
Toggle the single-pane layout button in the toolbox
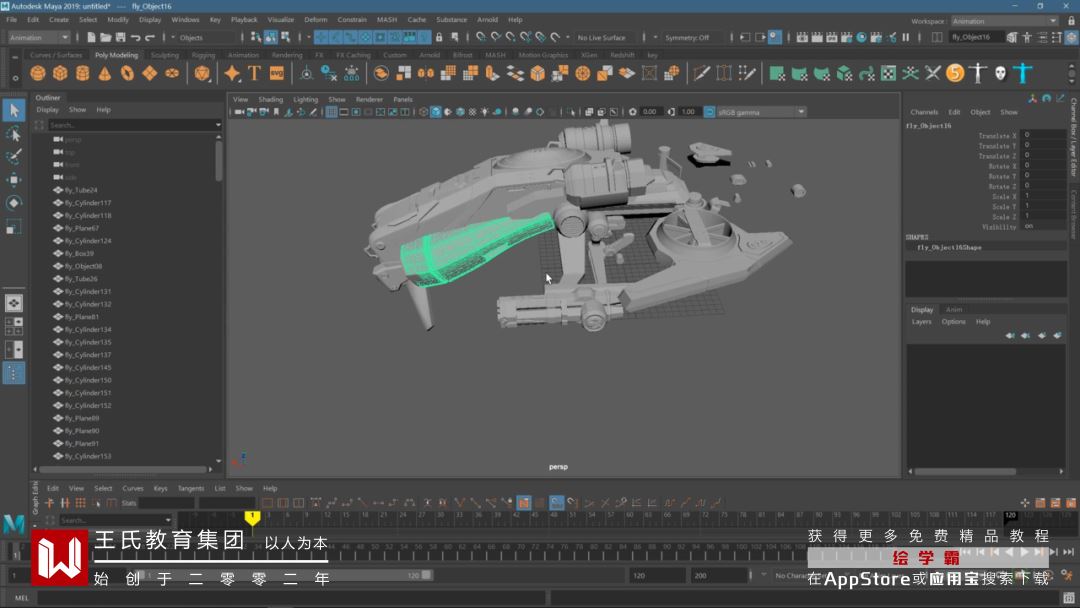[14, 303]
